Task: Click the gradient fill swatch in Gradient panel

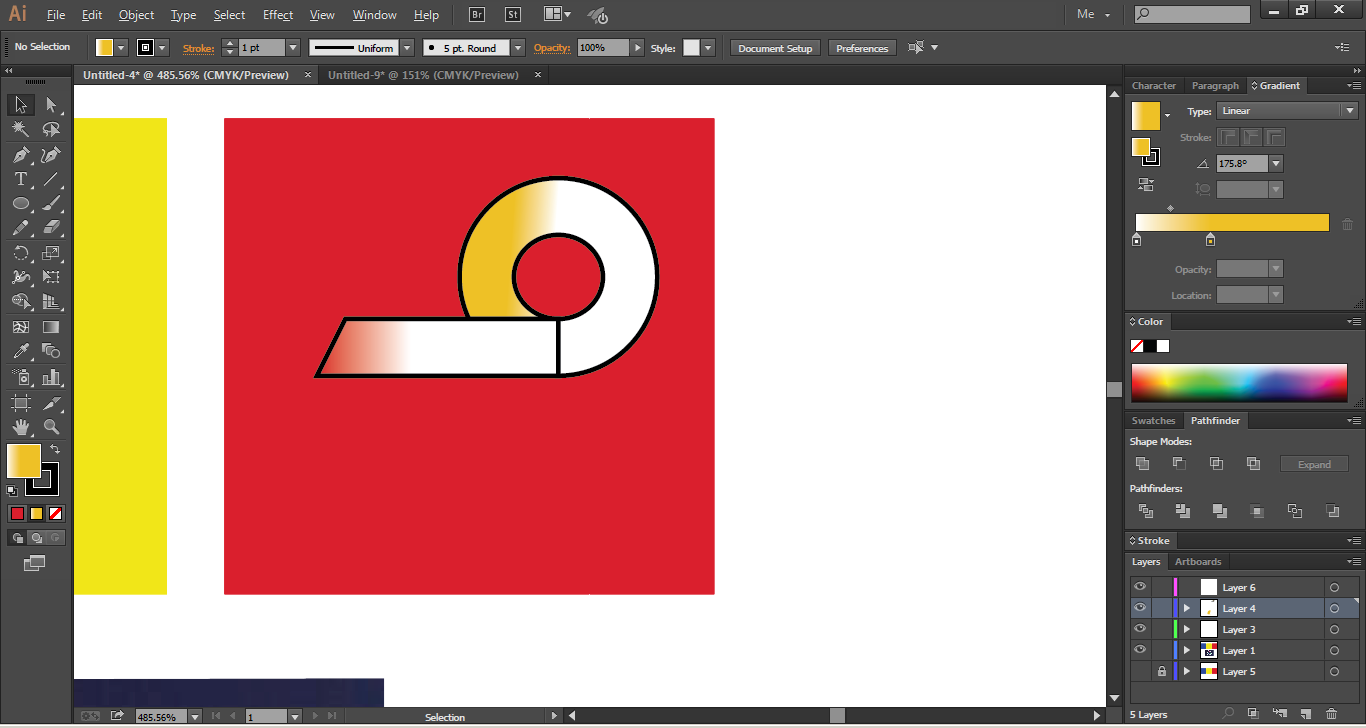Action: 1145,115
